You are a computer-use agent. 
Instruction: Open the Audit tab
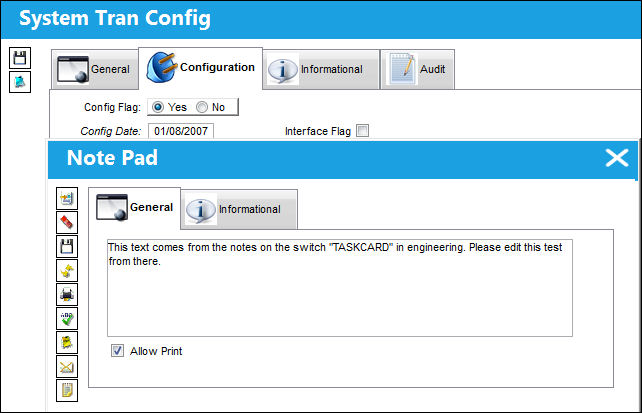[418, 69]
